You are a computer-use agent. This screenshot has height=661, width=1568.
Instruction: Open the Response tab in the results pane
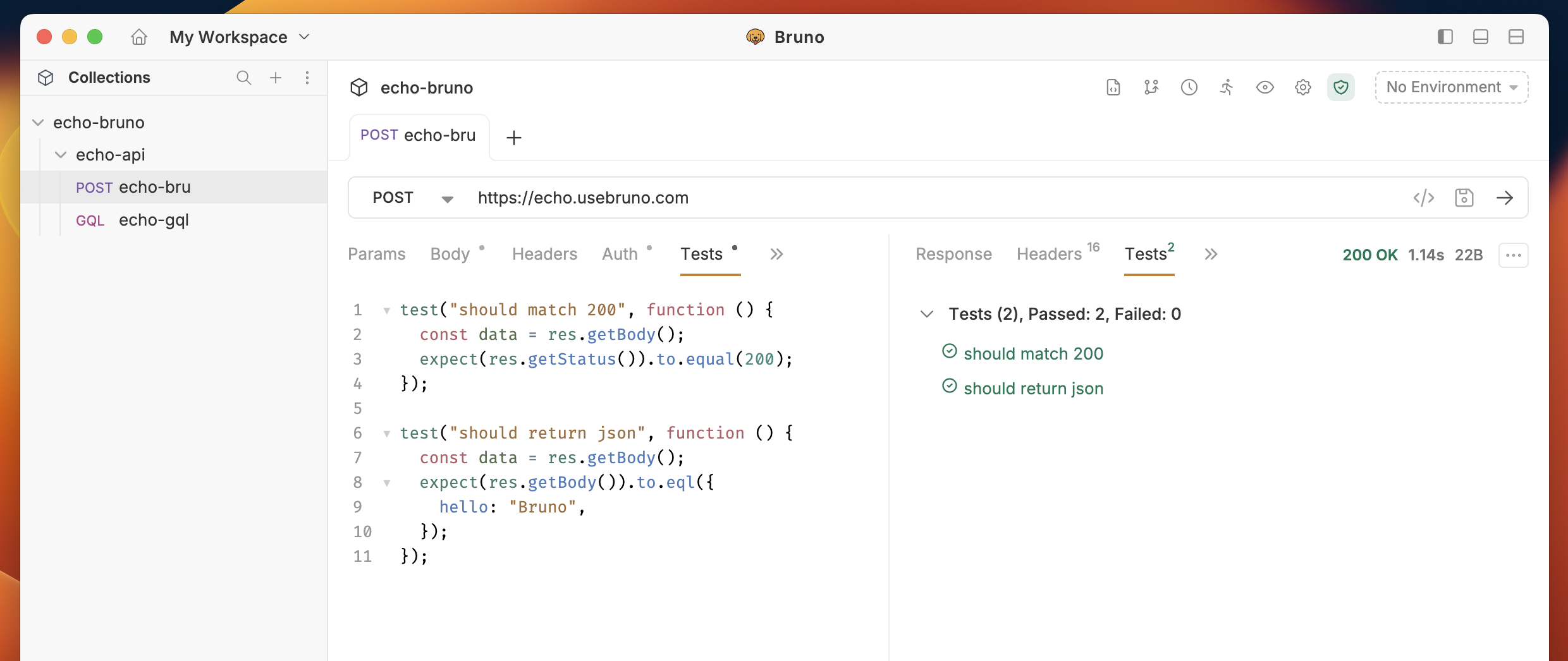pos(953,253)
